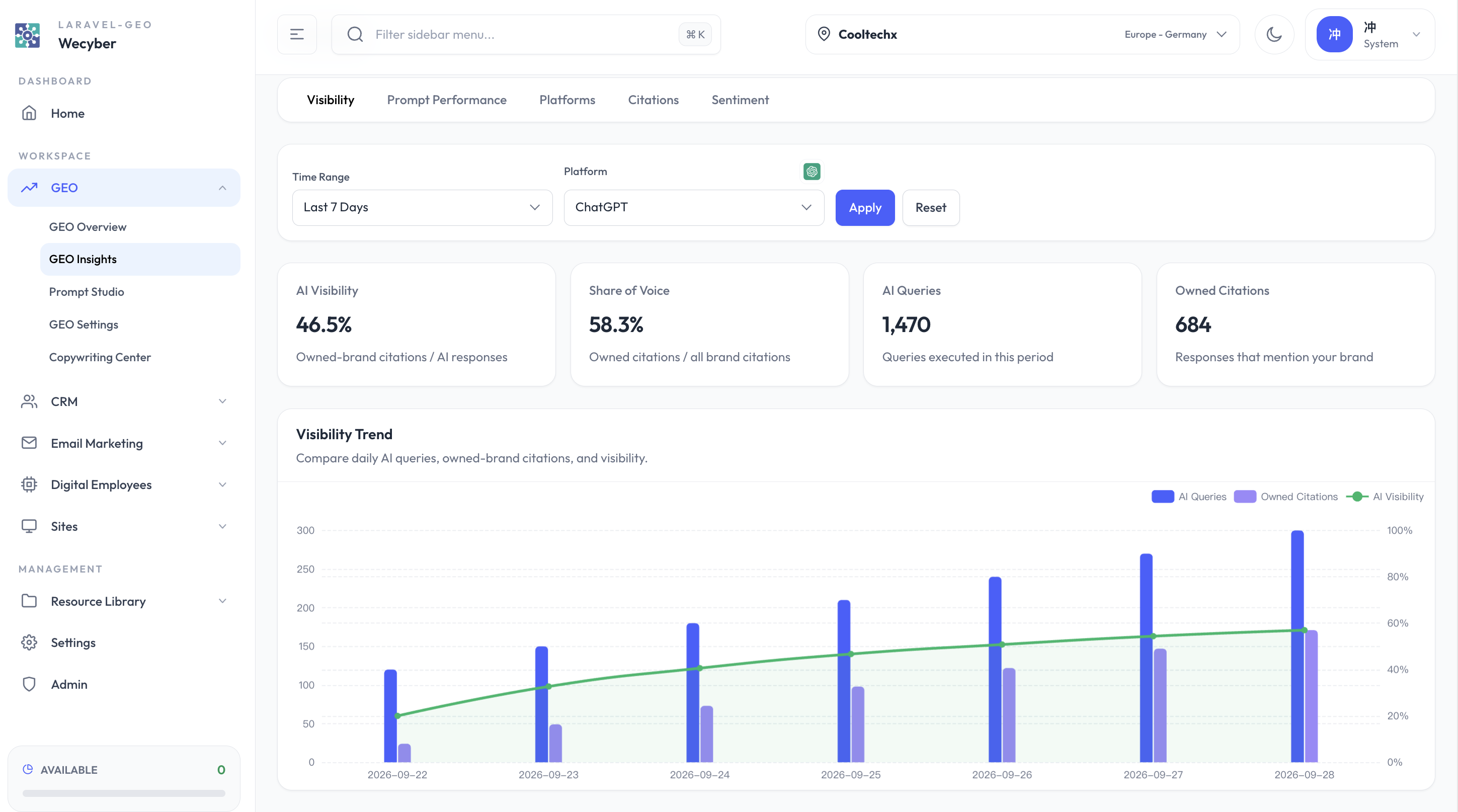Click the Apply button
The height and width of the screenshot is (812, 1458).
point(865,208)
